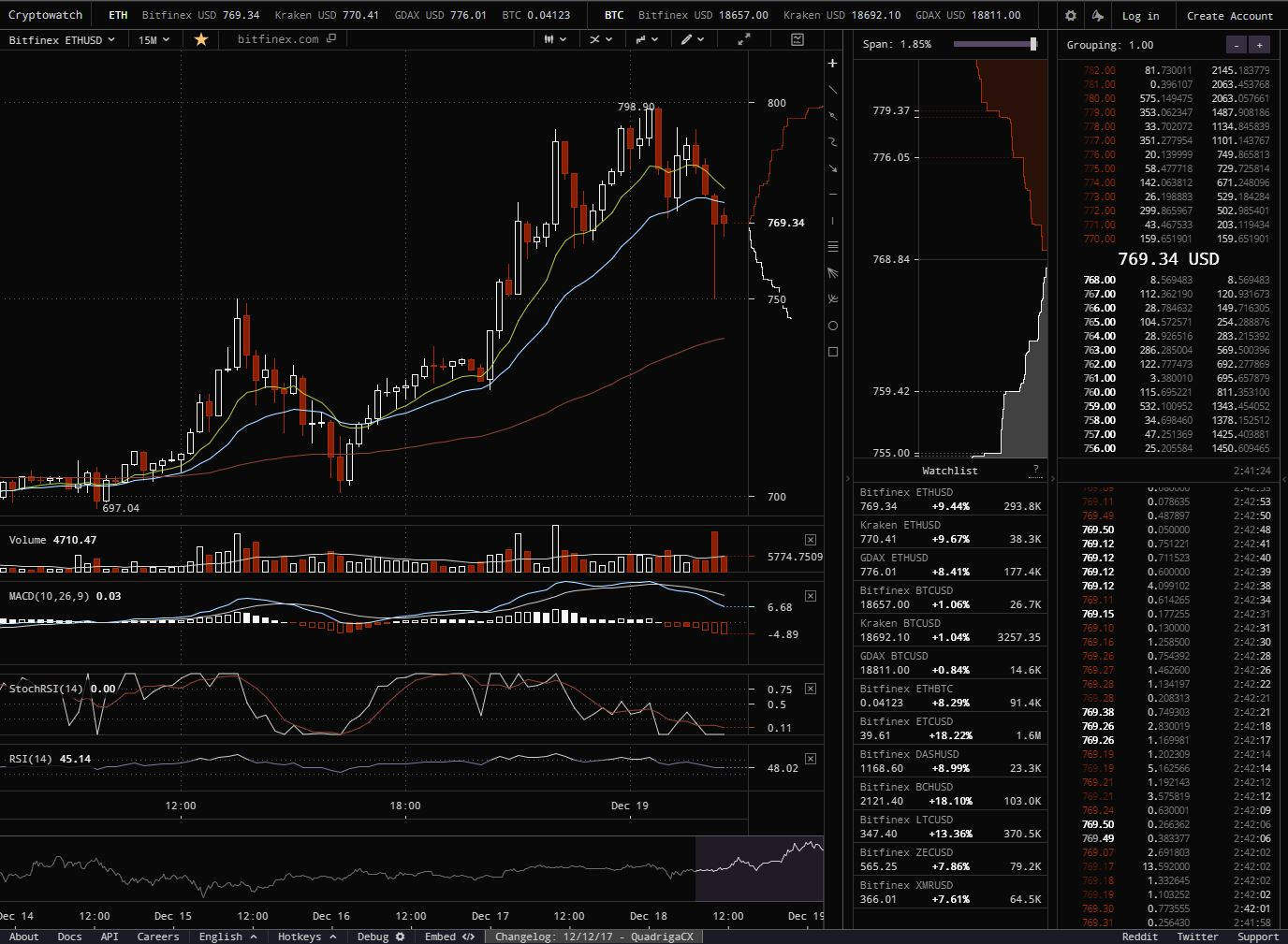Open Bitfinex DASHUSD in watchlist
This screenshot has width=1288, height=944.
[951, 761]
